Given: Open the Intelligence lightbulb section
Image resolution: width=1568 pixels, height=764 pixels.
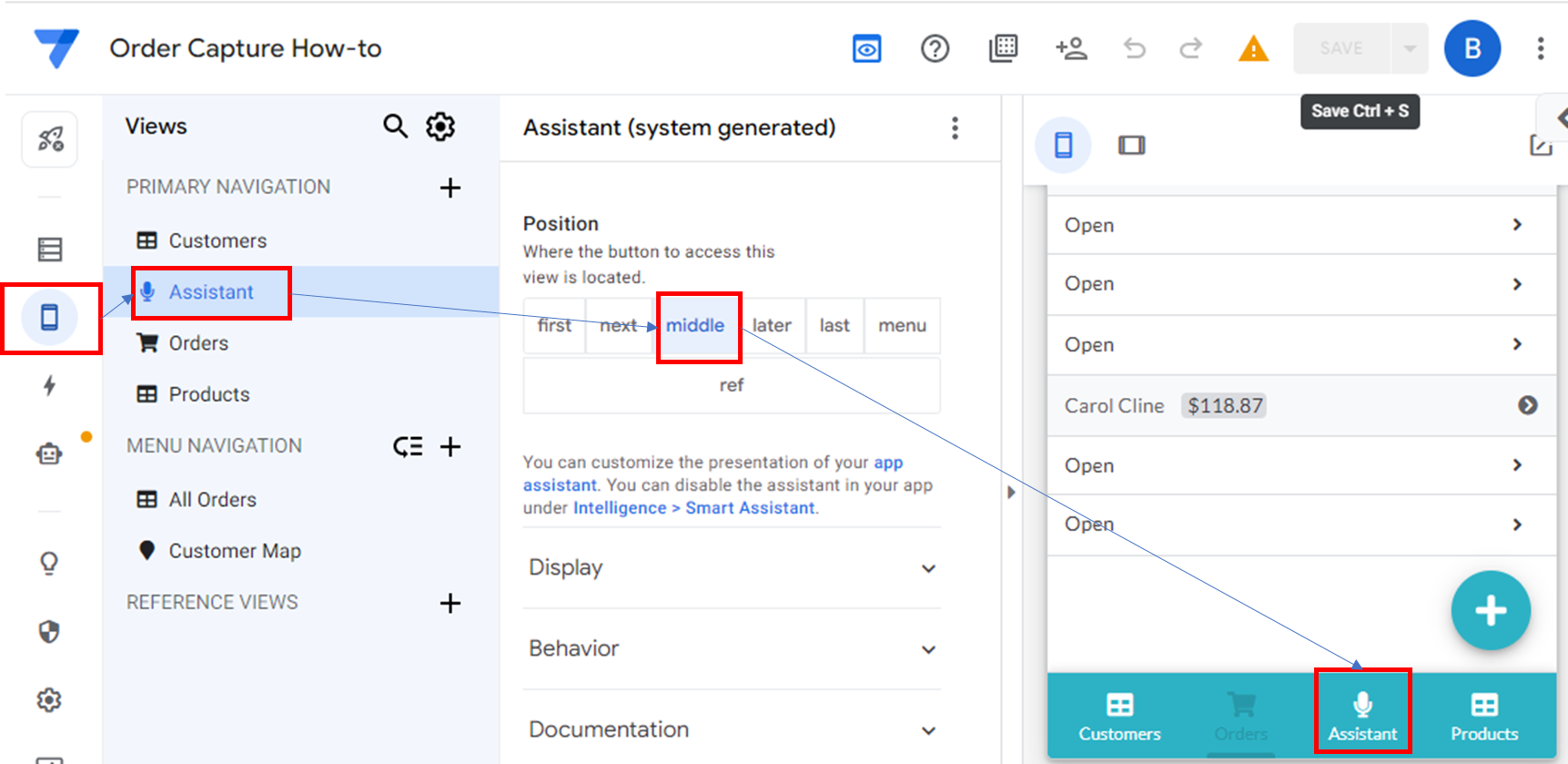Looking at the screenshot, I should click(x=50, y=563).
